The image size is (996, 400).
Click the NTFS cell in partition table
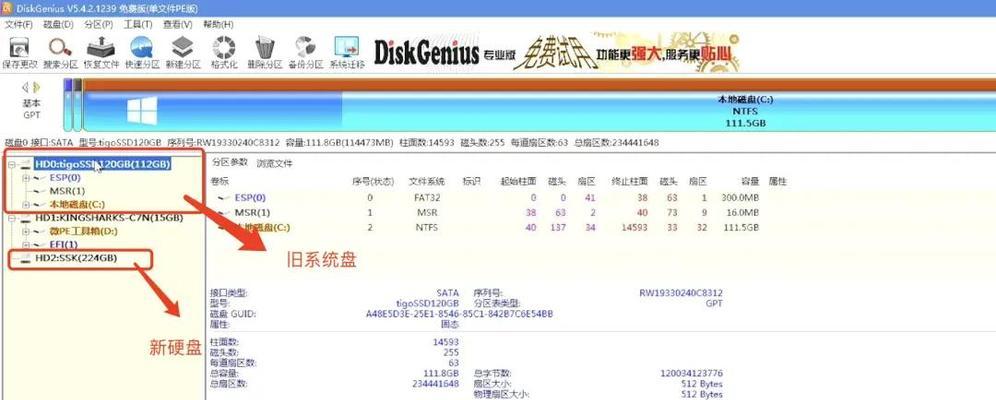[x=427, y=227]
